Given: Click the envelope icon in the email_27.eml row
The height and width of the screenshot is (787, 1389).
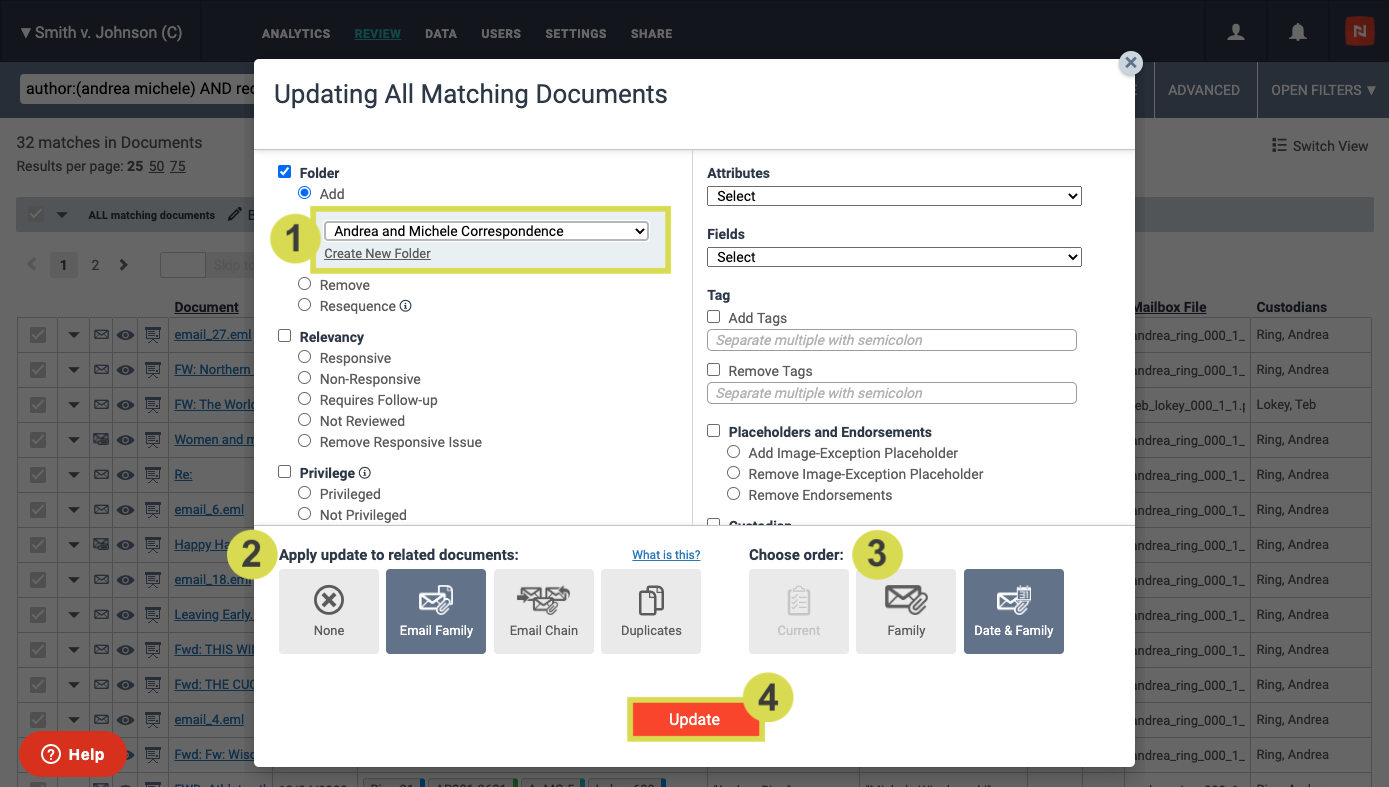Looking at the screenshot, I should tap(101, 335).
